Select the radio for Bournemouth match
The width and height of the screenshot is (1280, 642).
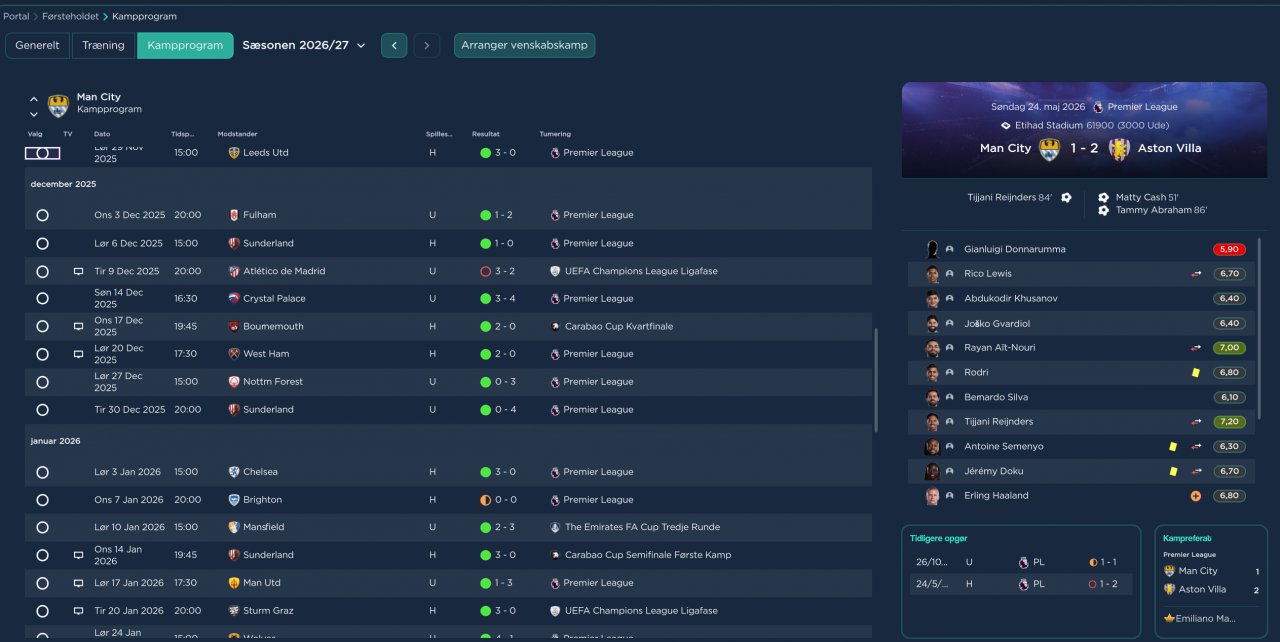pyautogui.click(x=42, y=326)
